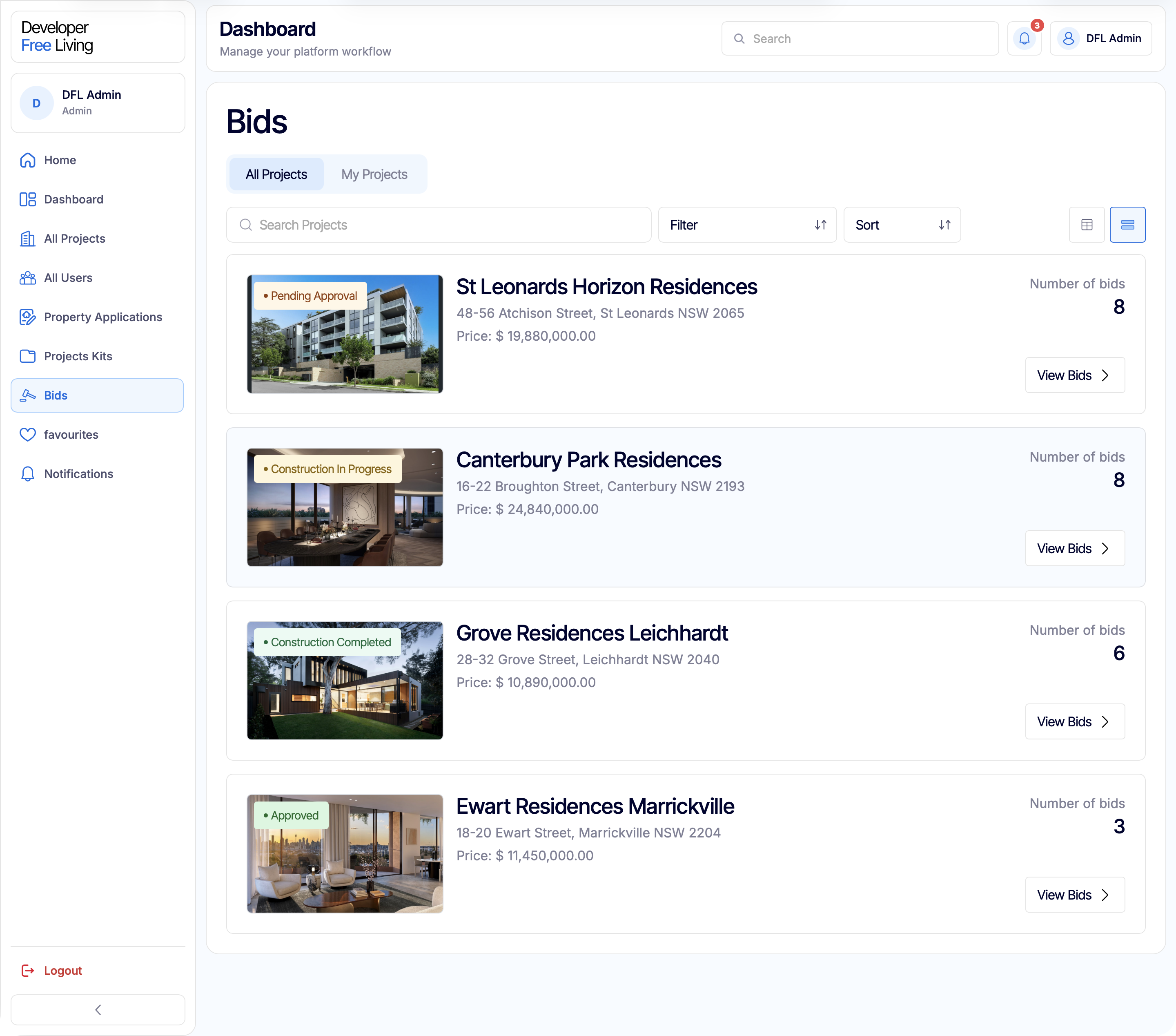This screenshot has height=1036, width=1176.
Task: Click the Grove Residences Leichhardt title
Action: point(592,633)
